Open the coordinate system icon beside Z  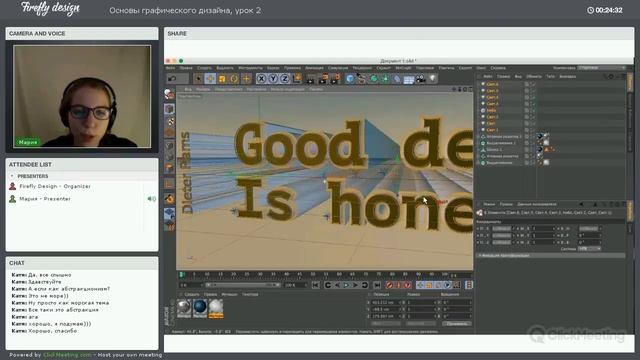[297, 78]
